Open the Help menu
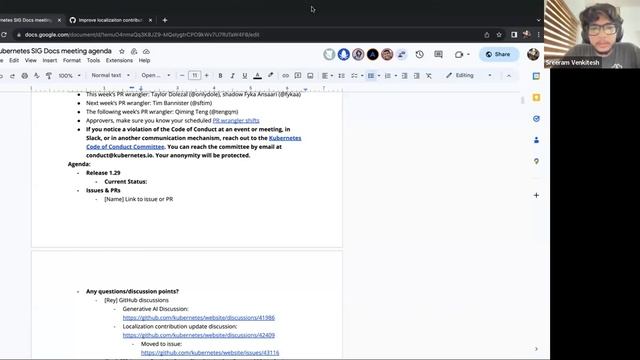This screenshot has width=640, height=360. 144,60
